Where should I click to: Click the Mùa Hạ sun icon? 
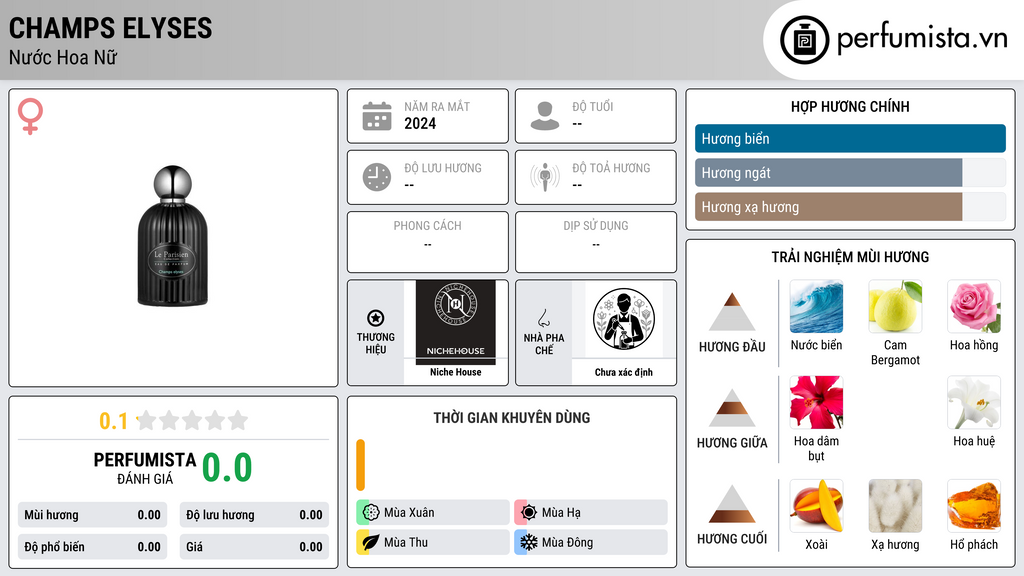coord(529,513)
